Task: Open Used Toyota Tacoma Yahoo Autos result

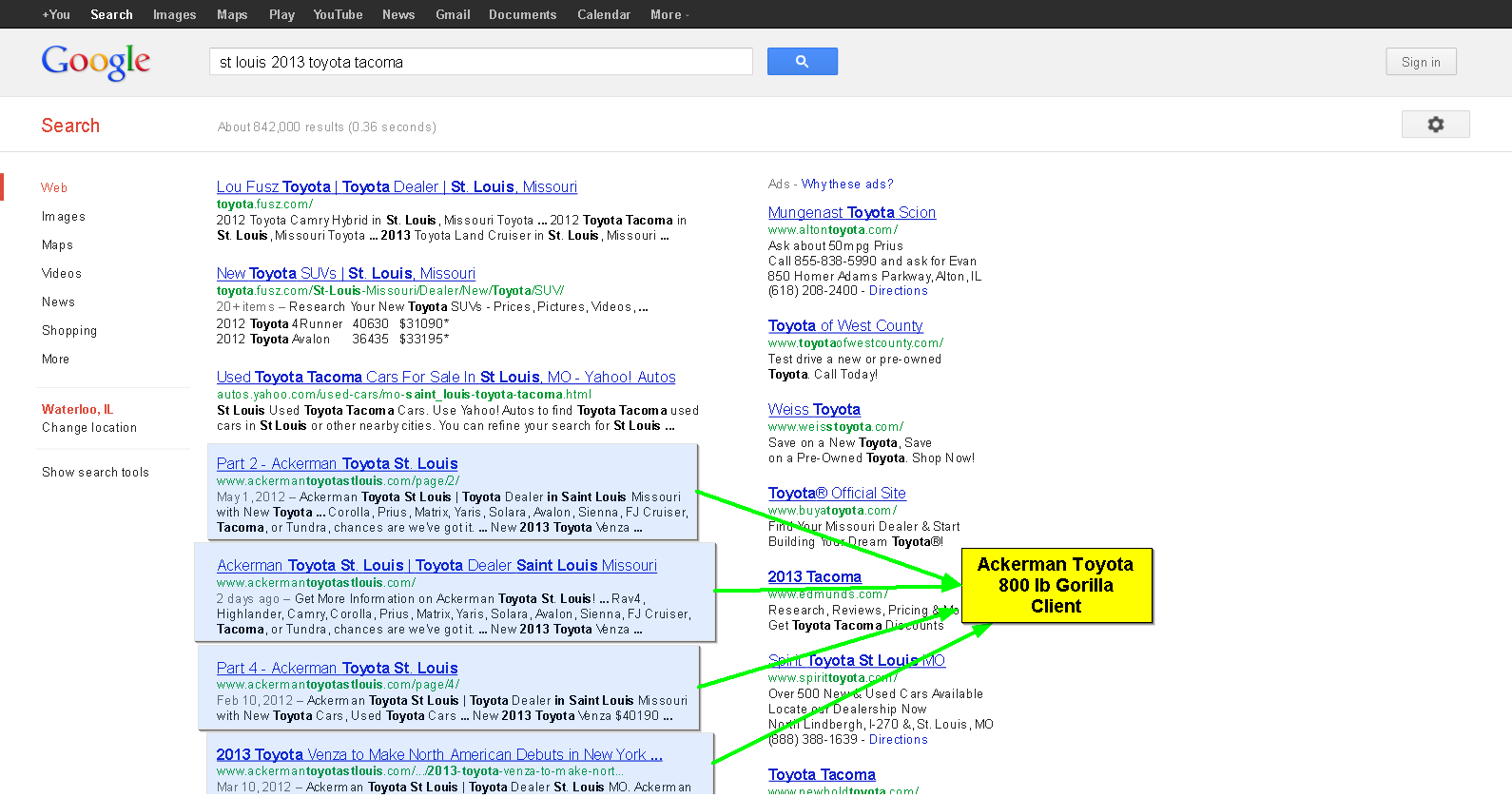Action: tap(446, 377)
